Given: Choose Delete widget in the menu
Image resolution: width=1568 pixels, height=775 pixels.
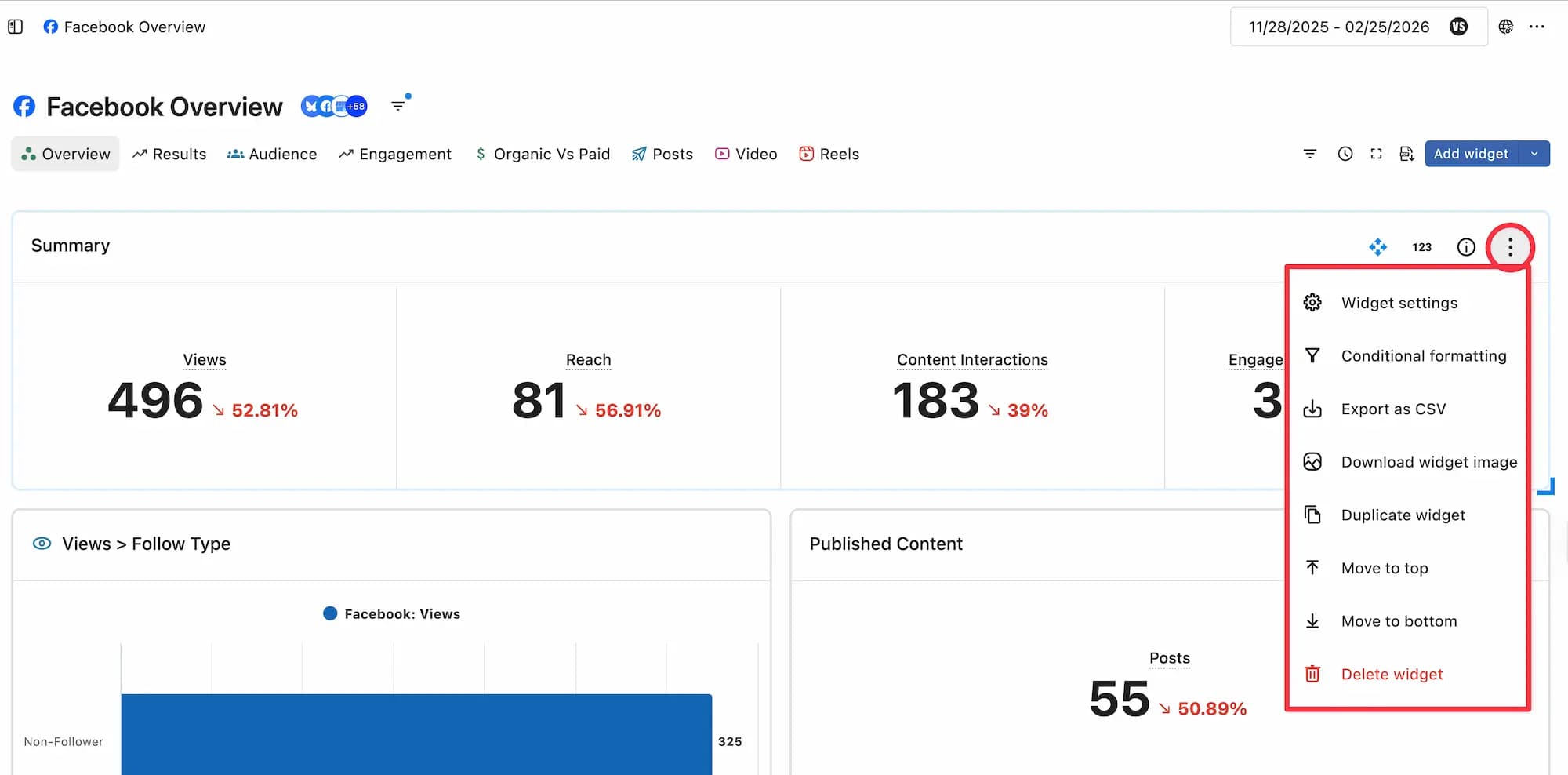Looking at the screenshot, I should [1392, 674].
